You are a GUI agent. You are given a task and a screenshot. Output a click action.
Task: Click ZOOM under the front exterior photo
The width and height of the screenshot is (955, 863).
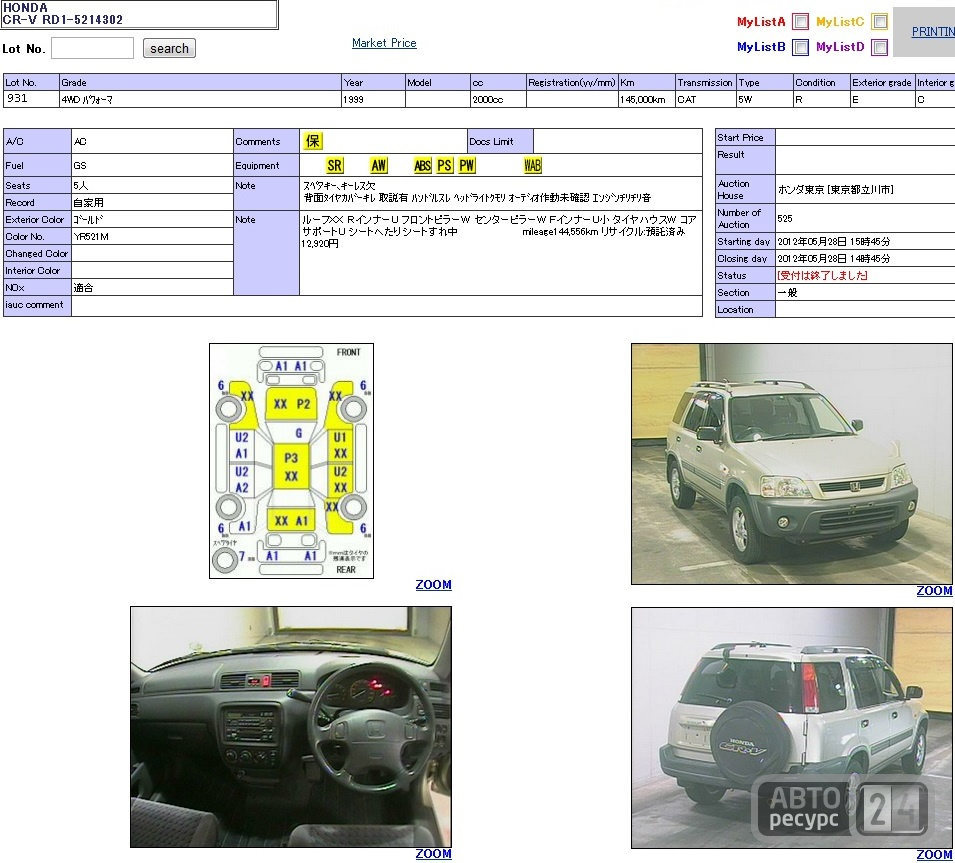pyautogui.click(x=934, y=591)
